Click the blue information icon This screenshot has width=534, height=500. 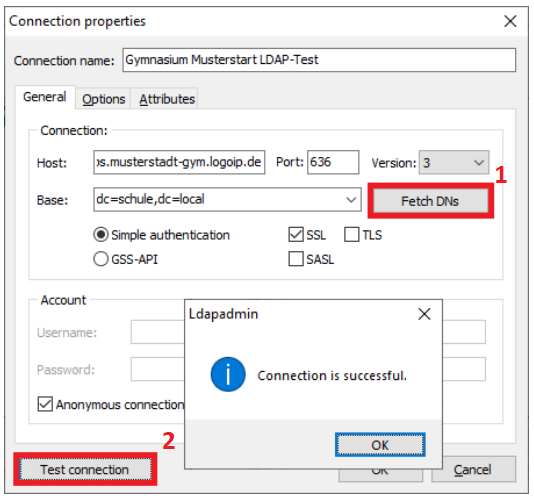point(228,374)
